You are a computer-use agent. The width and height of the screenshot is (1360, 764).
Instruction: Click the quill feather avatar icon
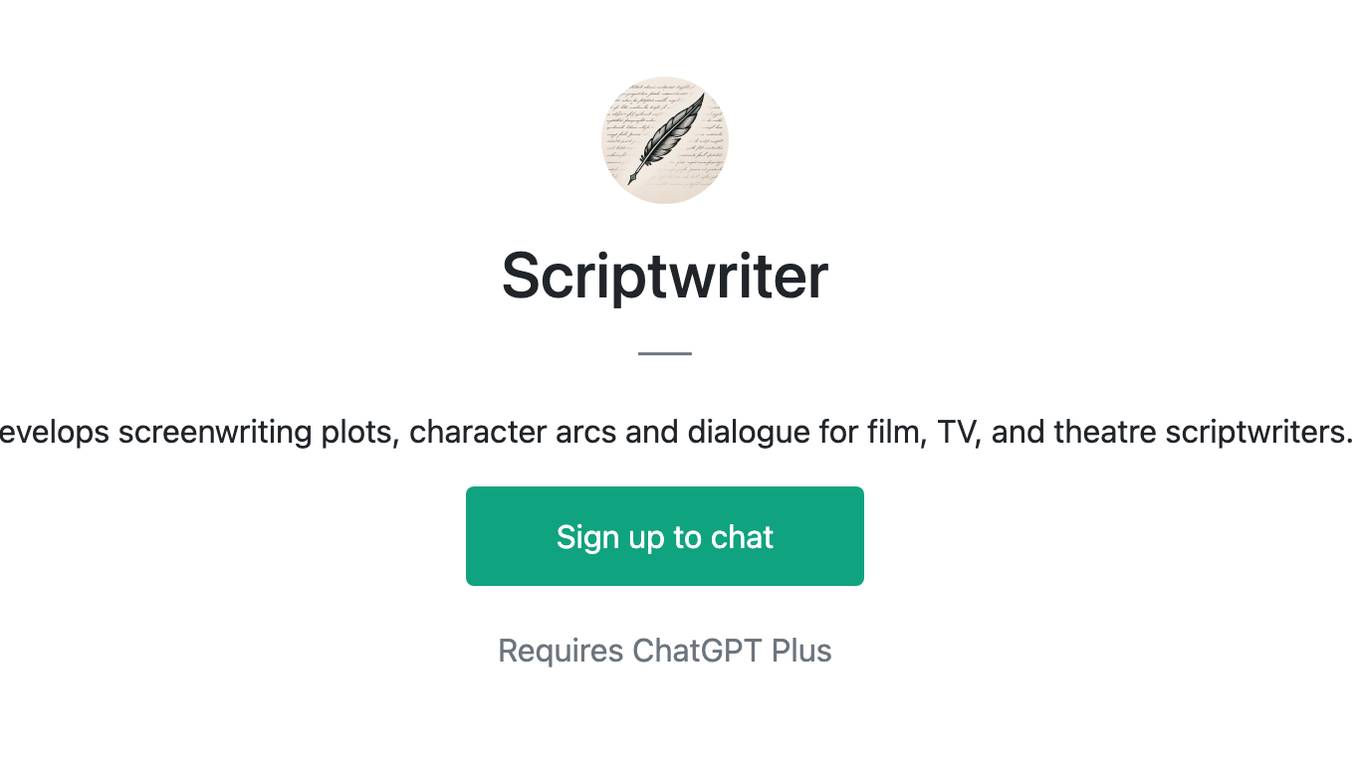click(x=665, y=140)
